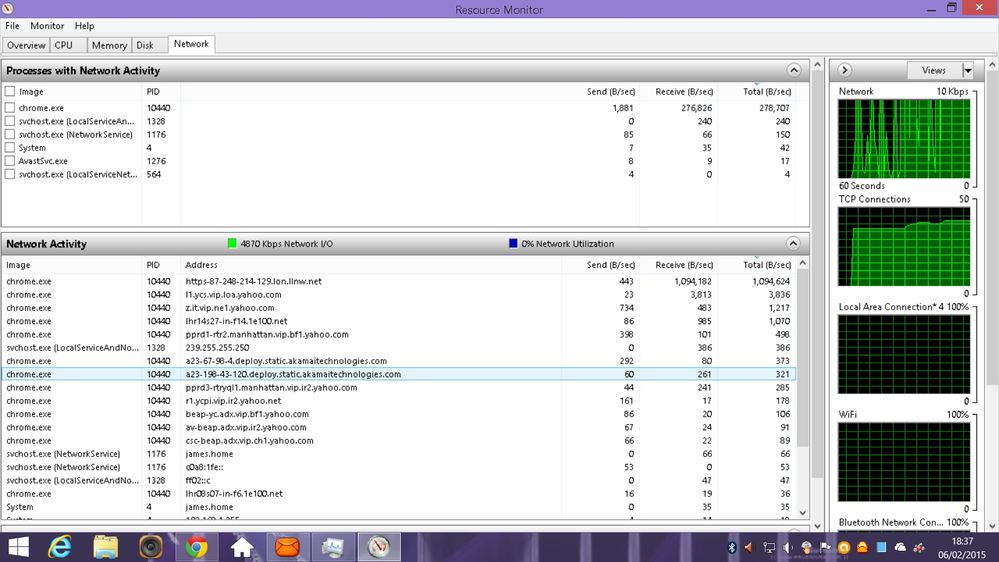Select the lhr08s07-in-f6.1e100.net row

398,493
